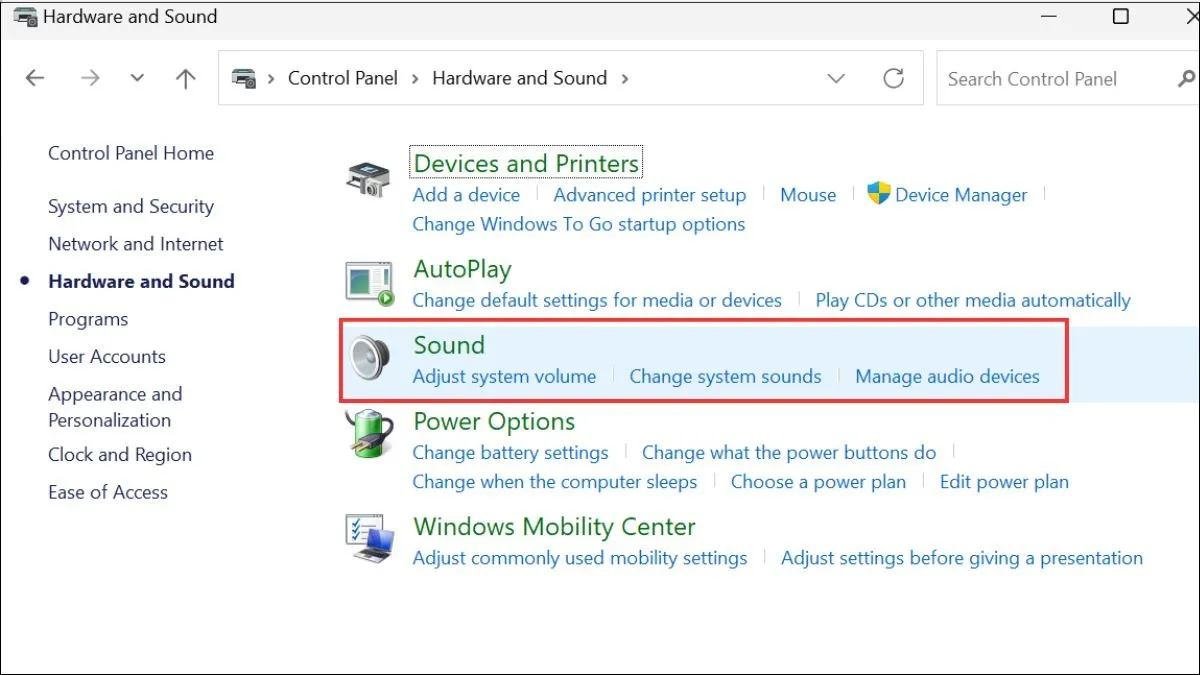
Task: Select Choose a power plan link
Action: tap(818, 482)
